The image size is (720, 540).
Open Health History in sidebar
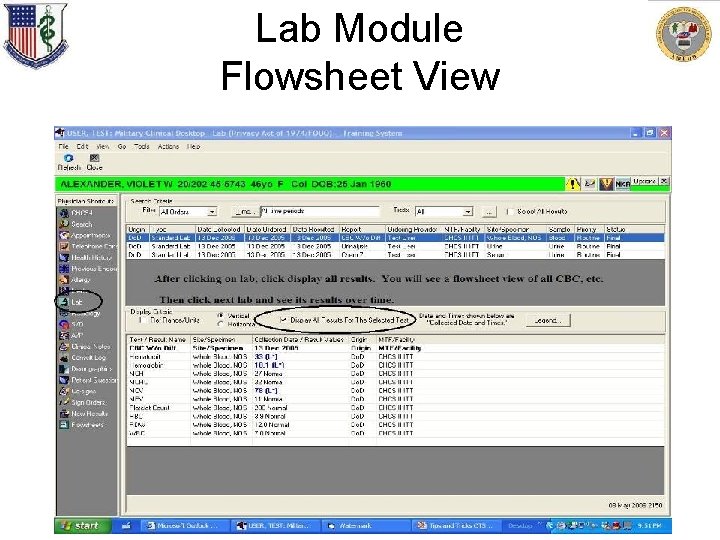point(86,258)
